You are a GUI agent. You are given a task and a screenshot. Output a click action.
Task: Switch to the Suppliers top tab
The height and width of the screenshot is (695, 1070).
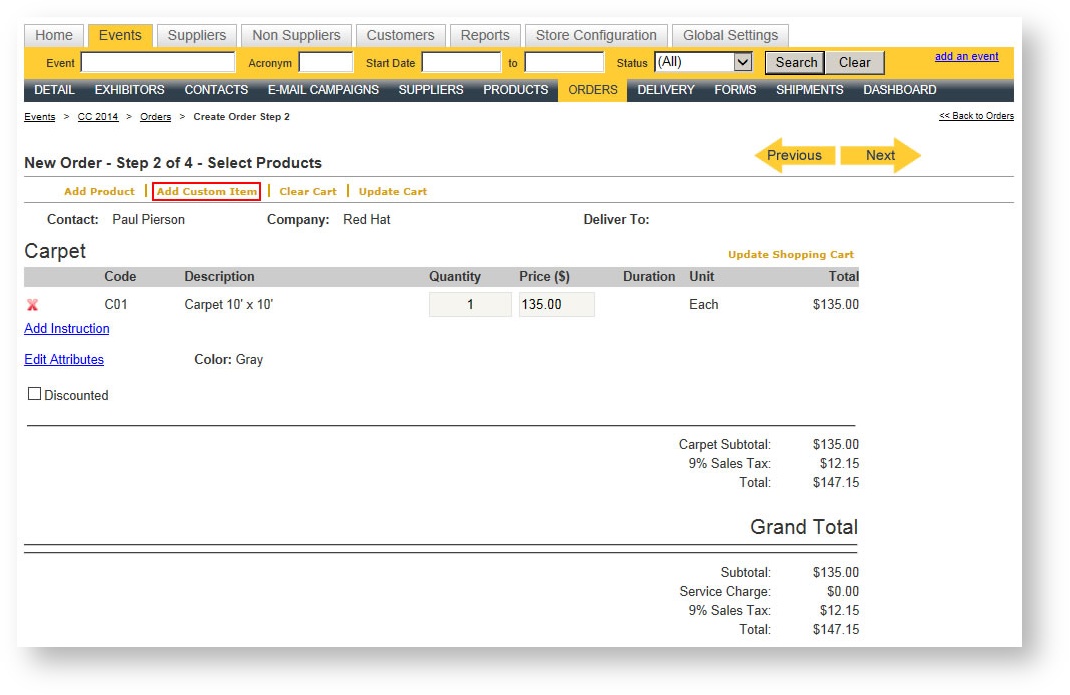point(196,35)
